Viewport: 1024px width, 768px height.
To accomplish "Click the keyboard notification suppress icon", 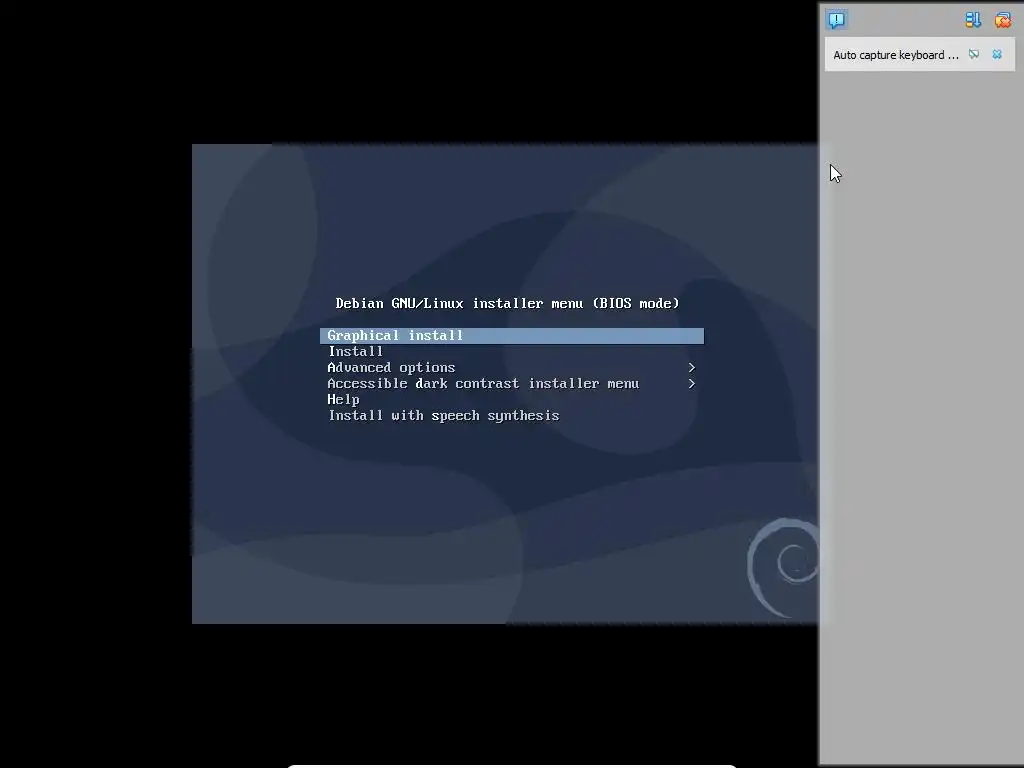I will [x=974, y=54].
